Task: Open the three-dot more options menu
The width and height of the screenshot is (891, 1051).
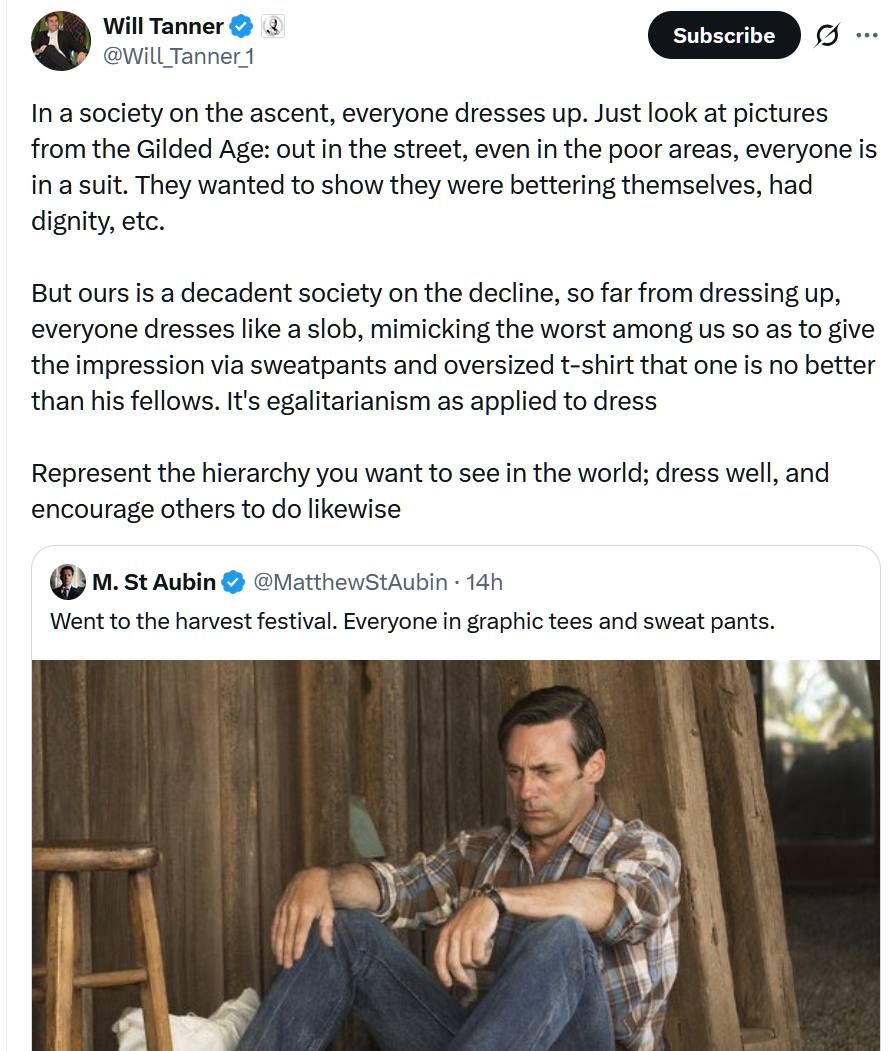Action: coord(866,36)
